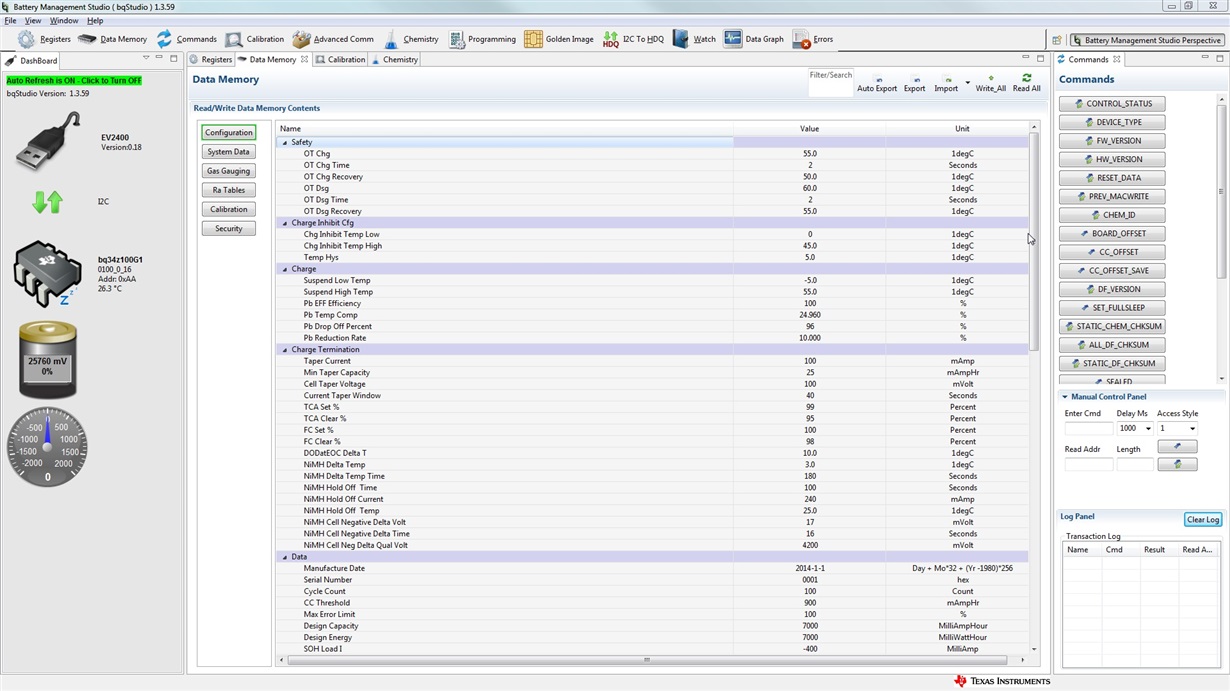Viewport: 1230px width, 691px height.
Task: Click the Import data memory icon
Action: click(945, 84)
